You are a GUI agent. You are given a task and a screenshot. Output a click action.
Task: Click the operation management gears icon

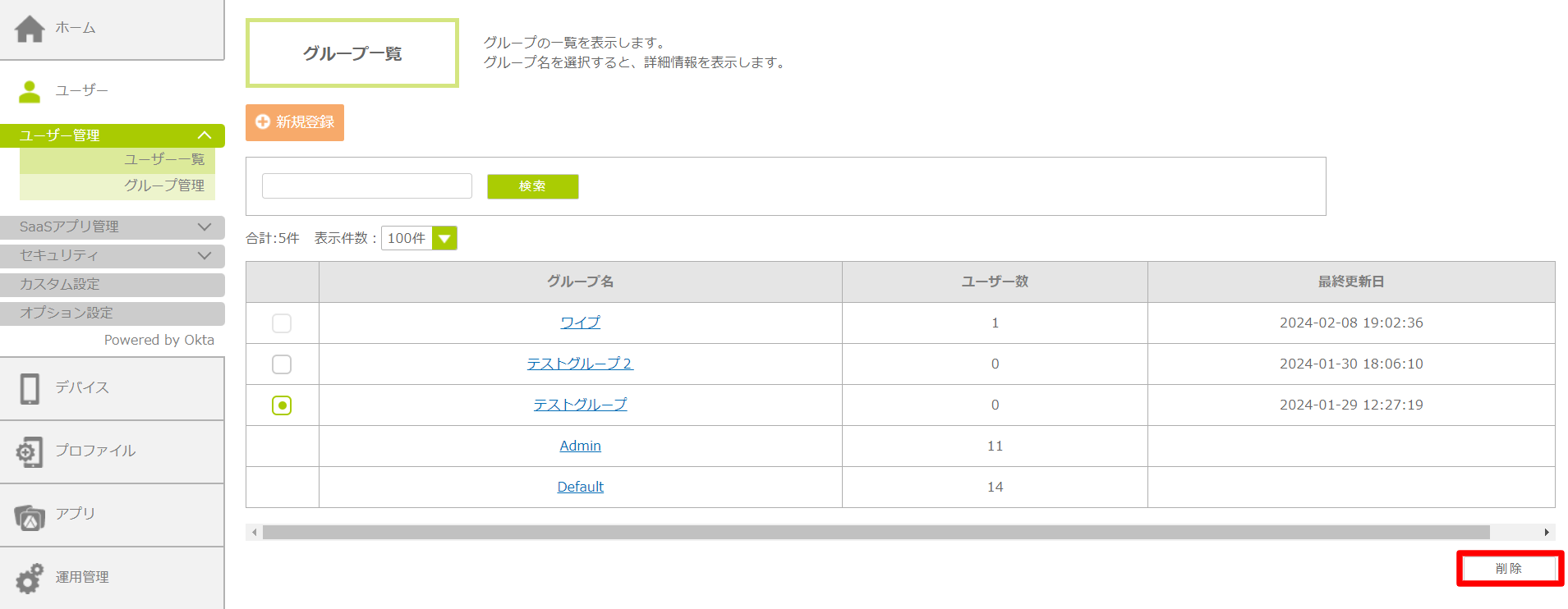(30, 578)
